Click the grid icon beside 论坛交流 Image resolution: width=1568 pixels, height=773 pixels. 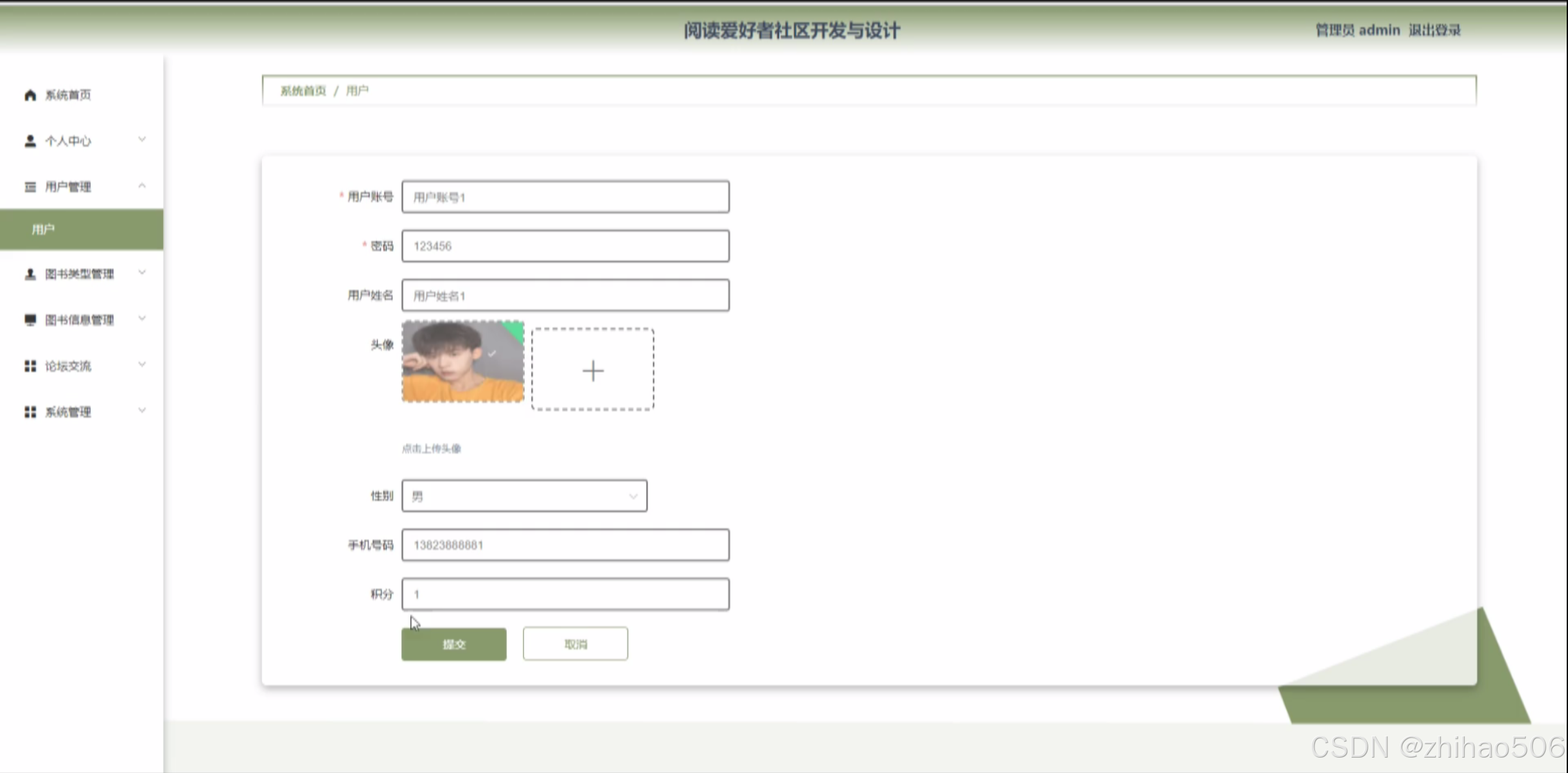tap(30, 366)
